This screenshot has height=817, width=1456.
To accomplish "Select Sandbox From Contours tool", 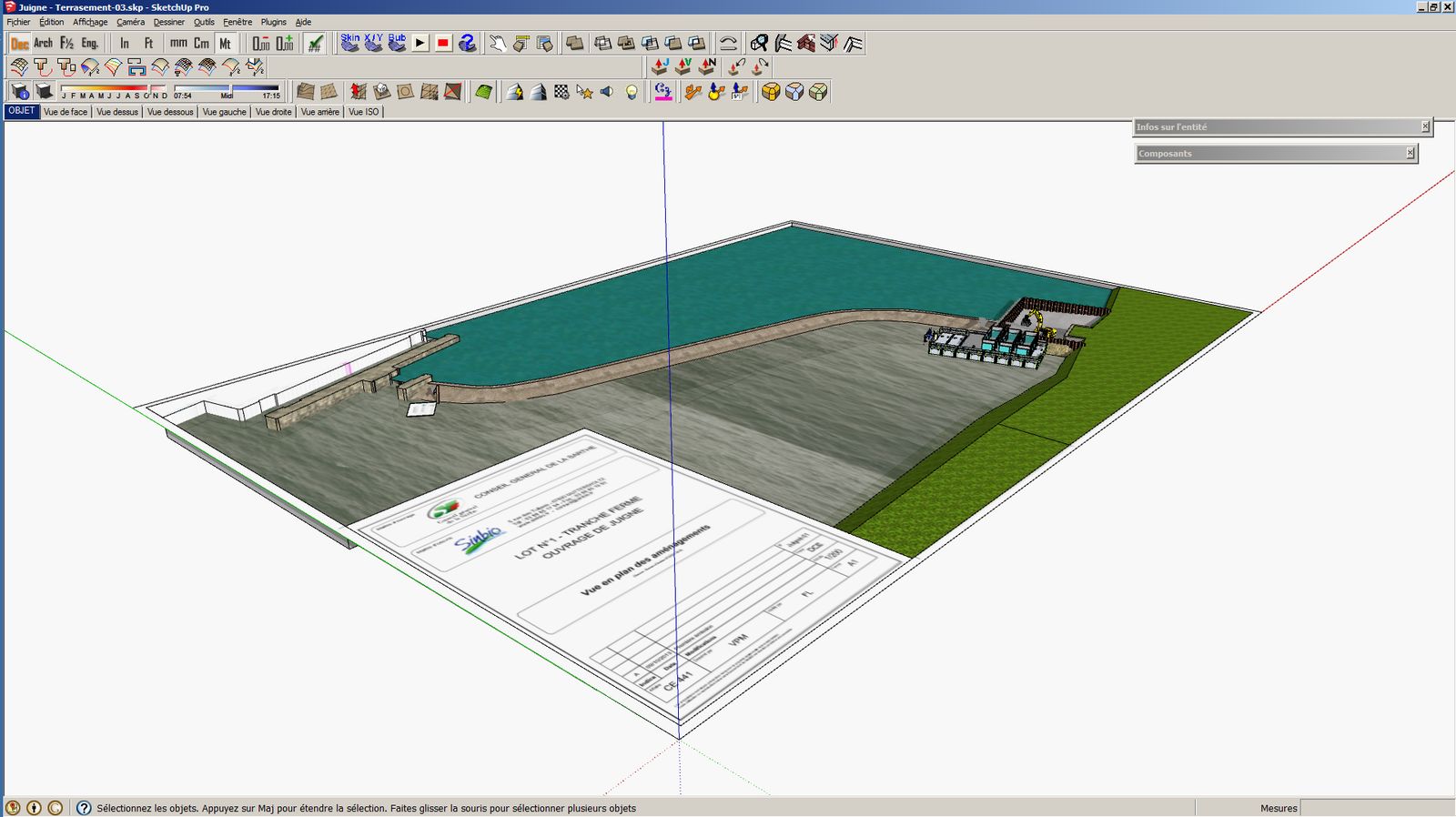I will 306,91.
